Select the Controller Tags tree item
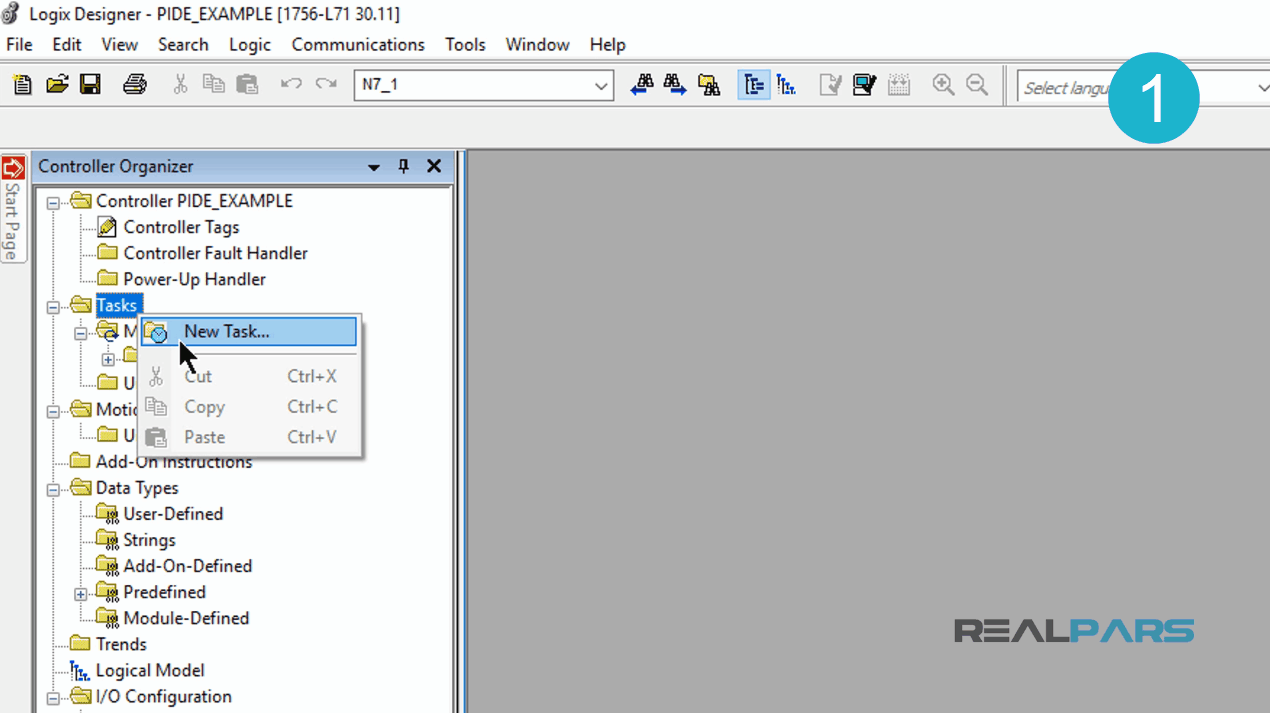 180,227
